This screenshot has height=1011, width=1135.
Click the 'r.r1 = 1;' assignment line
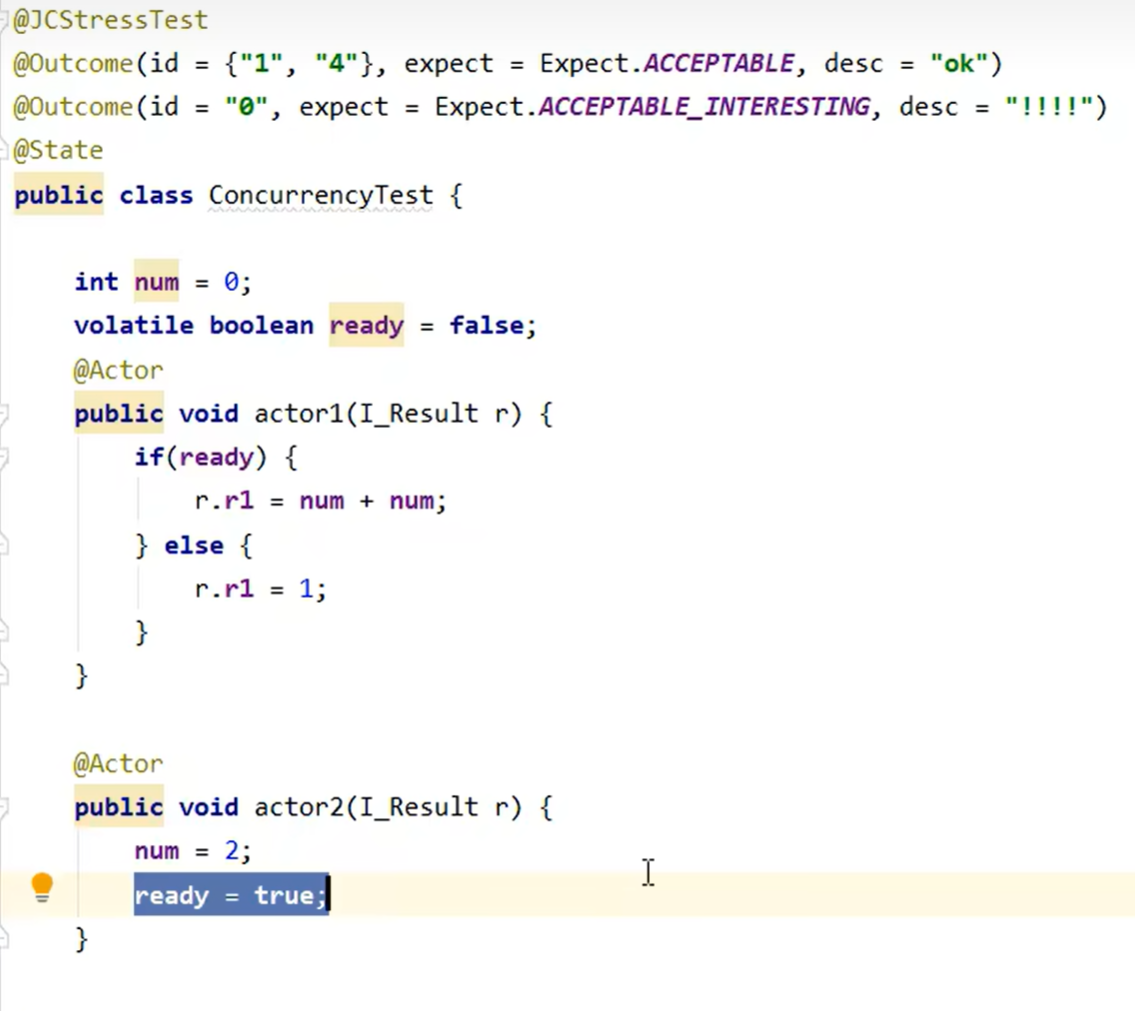coord(260,589)
